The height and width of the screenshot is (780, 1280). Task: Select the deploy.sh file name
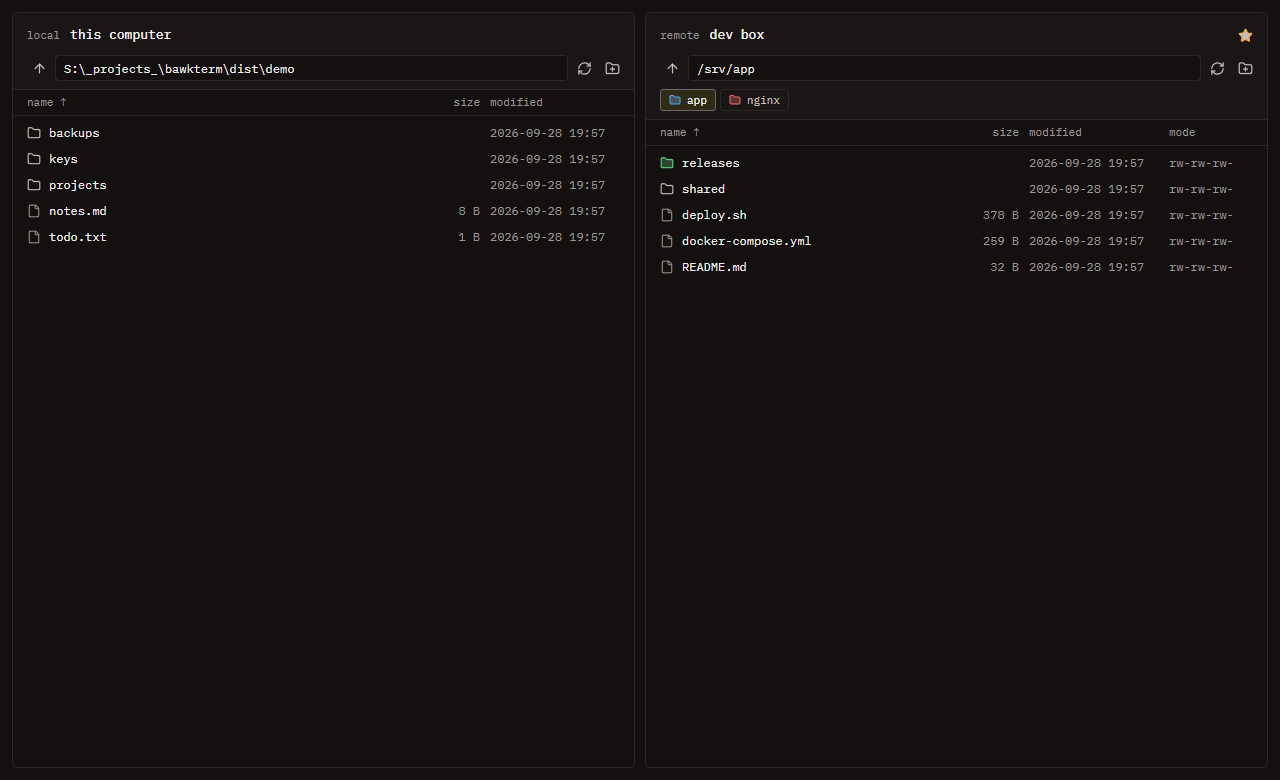714,215
